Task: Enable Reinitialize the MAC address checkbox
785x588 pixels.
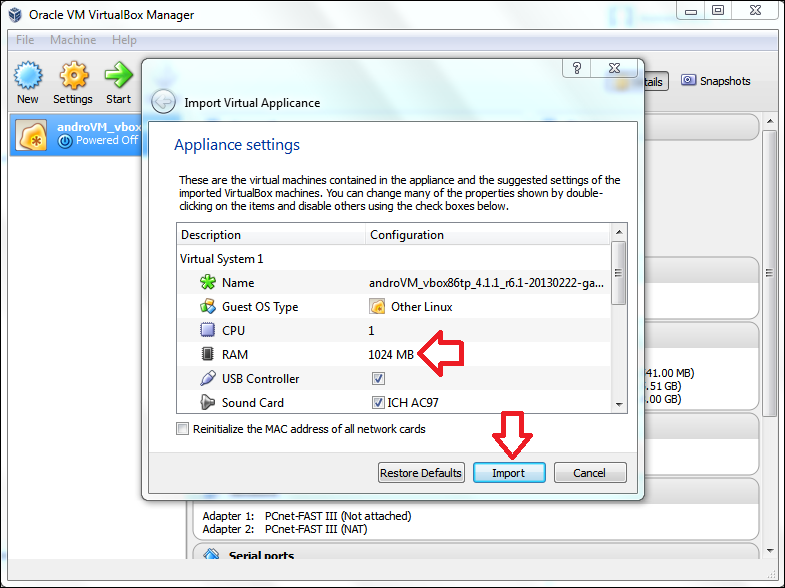Action: pos(182,429)
